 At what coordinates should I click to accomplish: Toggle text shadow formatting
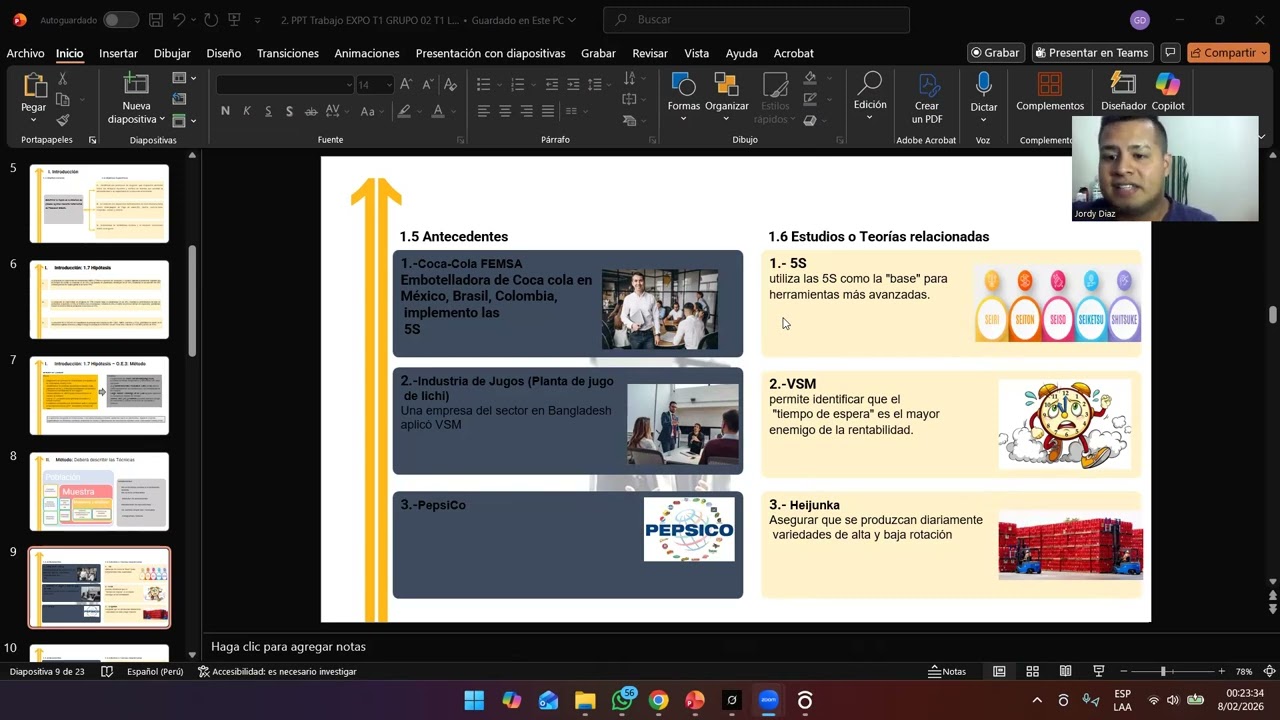(289, 111)
